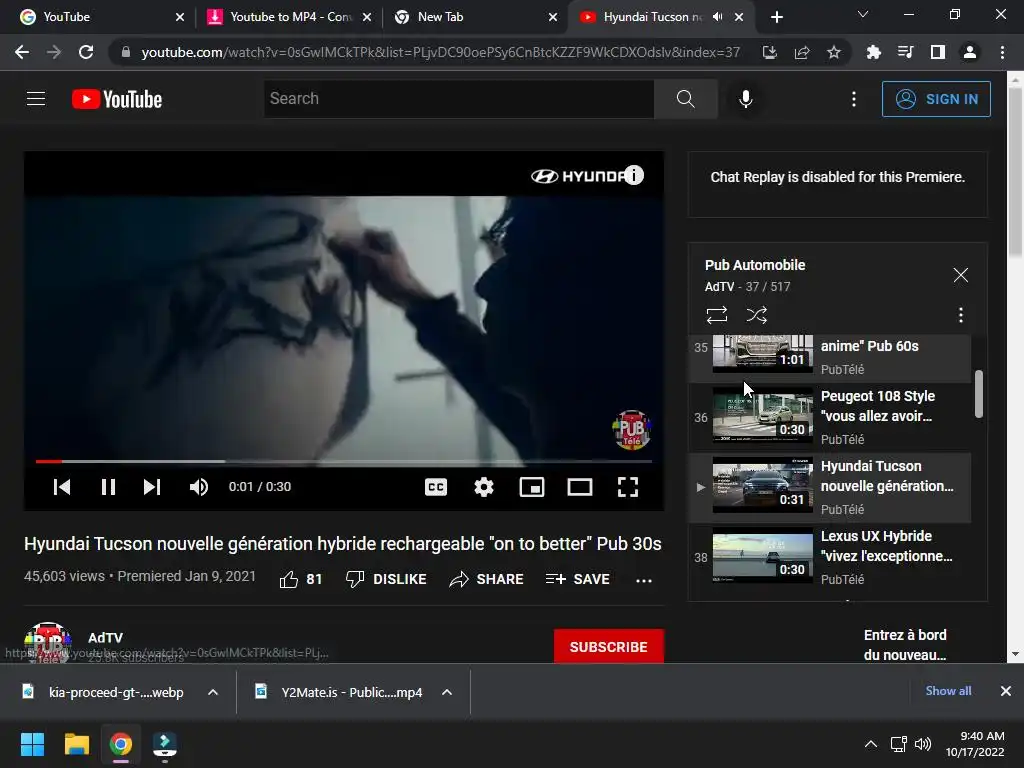Click the URL address bar

440,52
